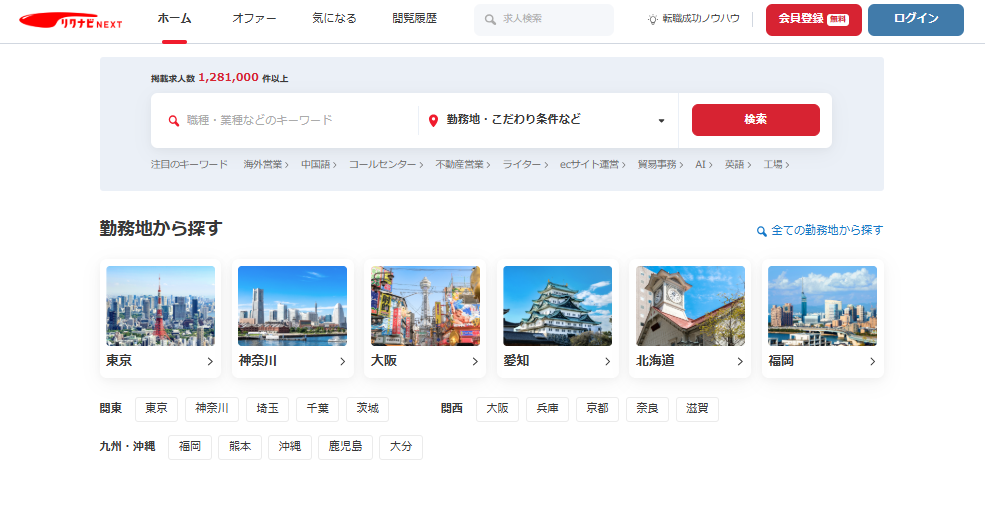Open the 大阪 Tsutenkaku thumbnail
Image resolution: width=985 pixels, height=510 pixels.
tap(425, 305)
